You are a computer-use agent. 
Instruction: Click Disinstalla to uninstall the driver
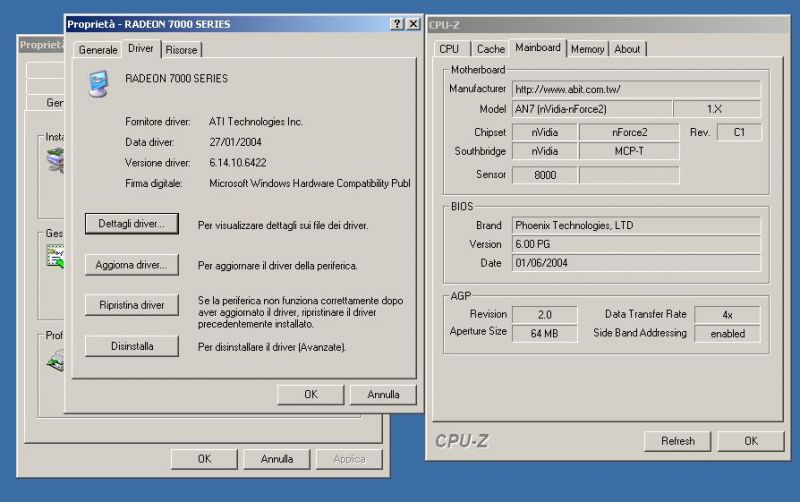(x=132, y=346)
